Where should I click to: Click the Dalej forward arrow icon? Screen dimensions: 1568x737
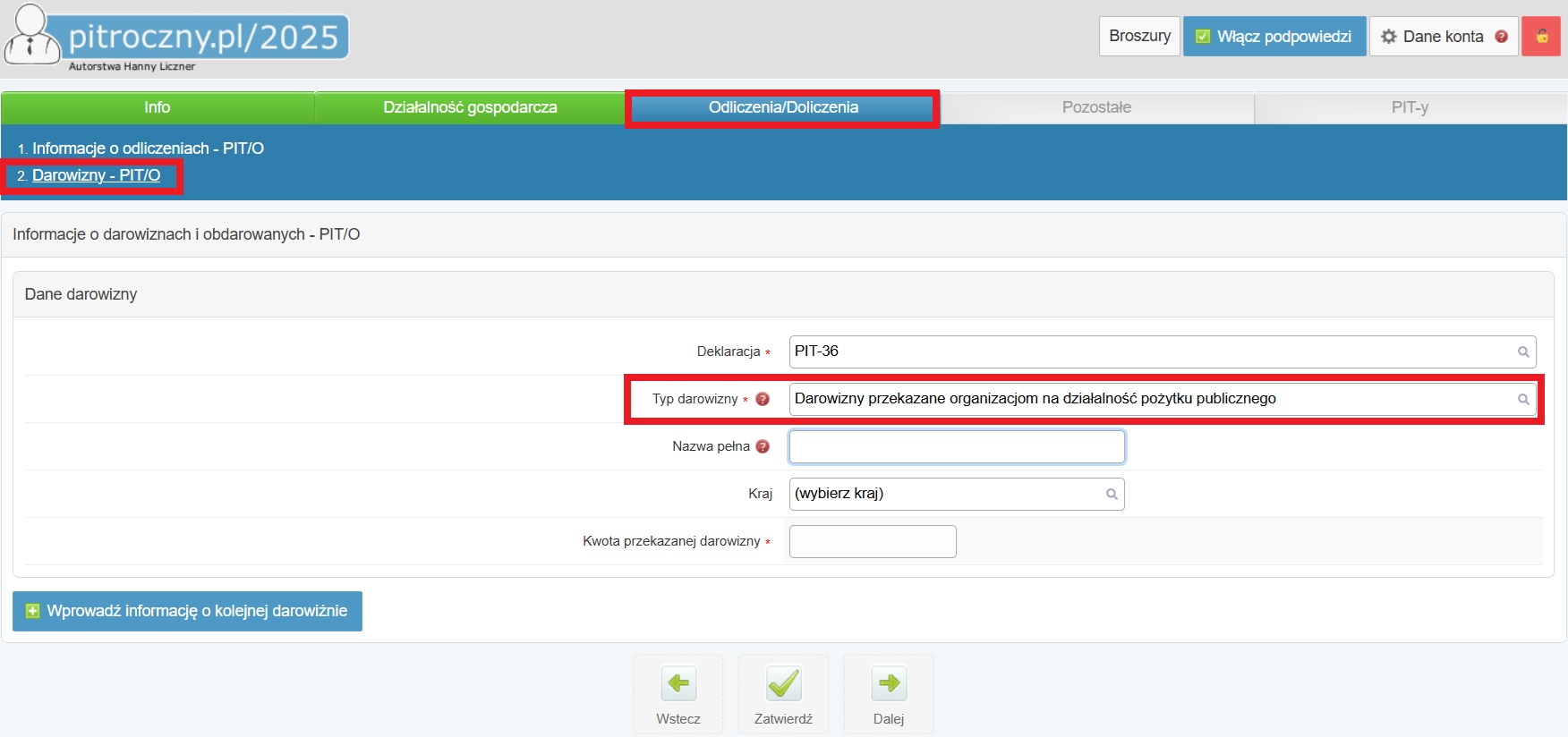pyautogui.click(x=889, y=684)
